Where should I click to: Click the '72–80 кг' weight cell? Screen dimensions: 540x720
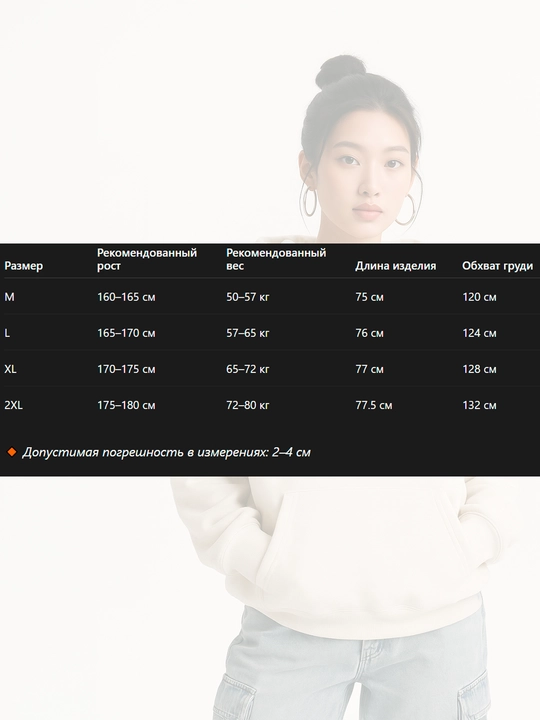(248, 405)
